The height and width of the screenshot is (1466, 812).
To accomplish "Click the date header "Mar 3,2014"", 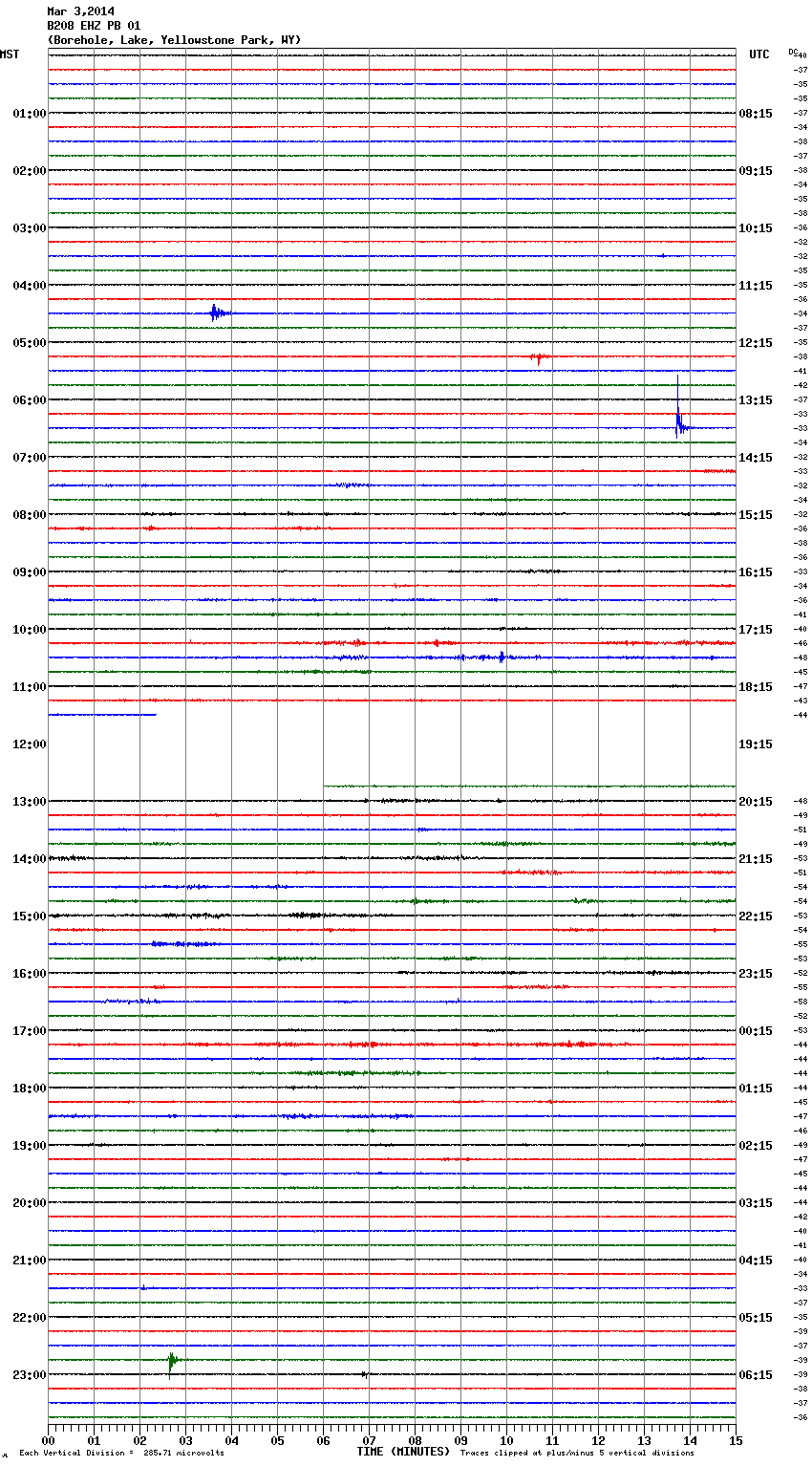I will point(80,11).
